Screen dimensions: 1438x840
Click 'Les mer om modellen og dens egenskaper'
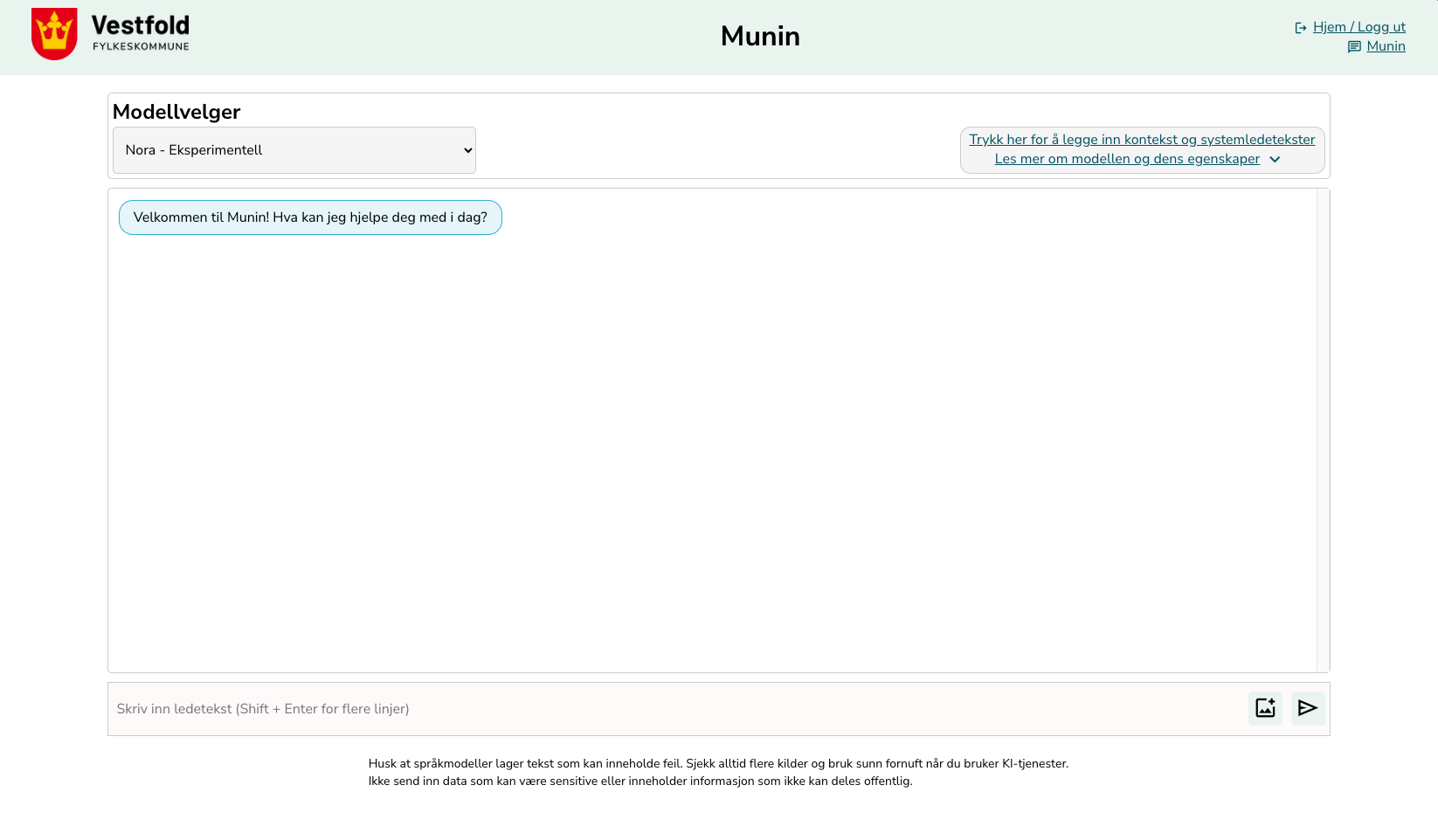[x=1127, y=159]
